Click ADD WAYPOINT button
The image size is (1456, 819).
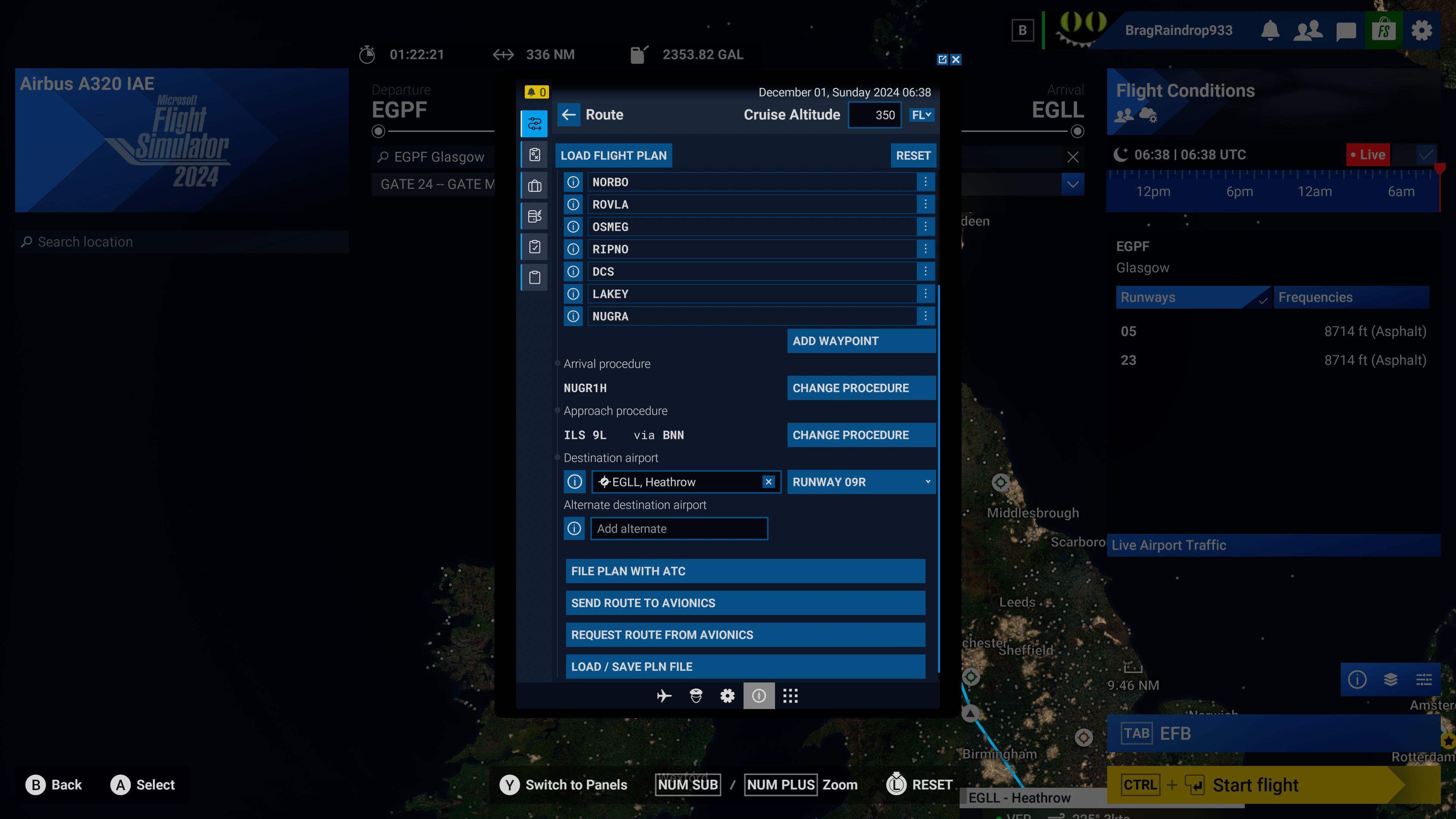[x=861, y=341]
